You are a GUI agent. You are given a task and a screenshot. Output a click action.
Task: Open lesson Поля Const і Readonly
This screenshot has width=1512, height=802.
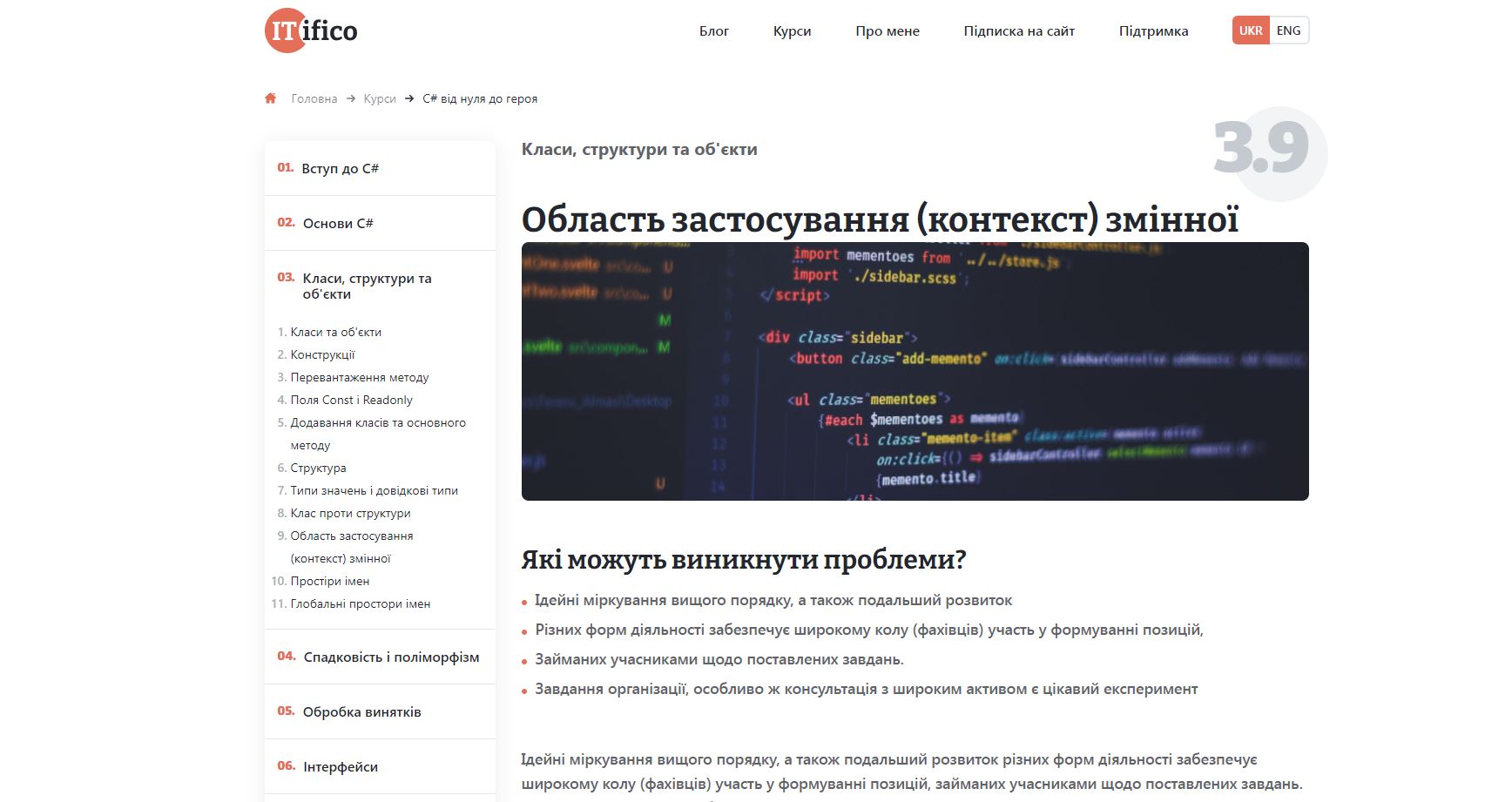click(x=351, y=400)
